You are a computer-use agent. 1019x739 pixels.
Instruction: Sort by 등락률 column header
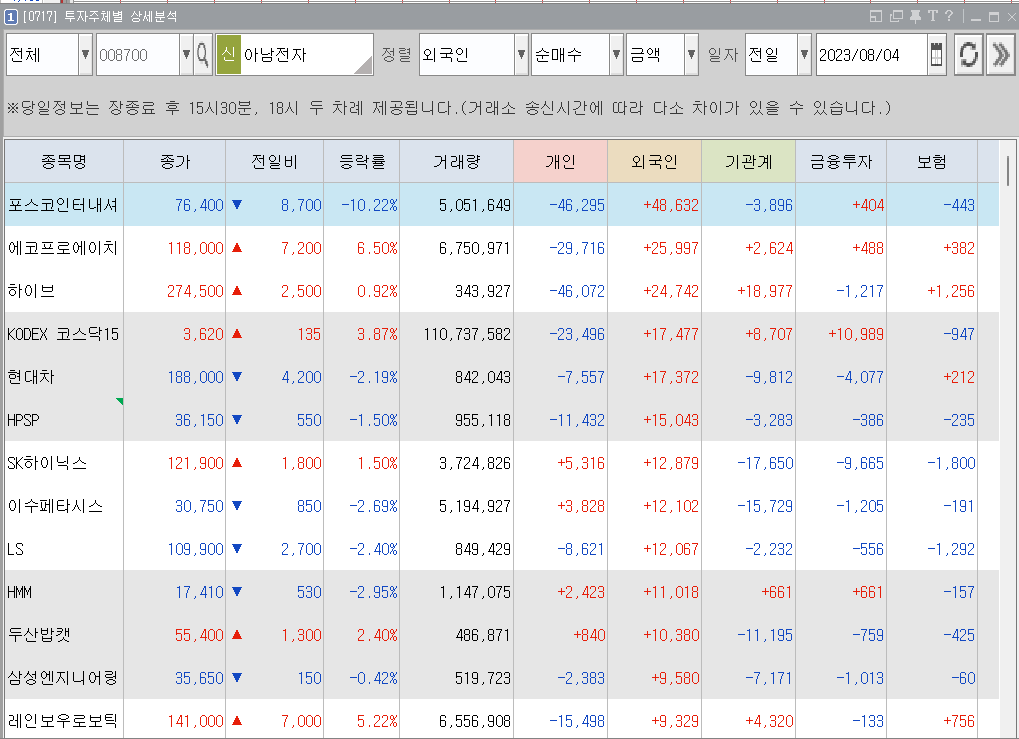361,161
